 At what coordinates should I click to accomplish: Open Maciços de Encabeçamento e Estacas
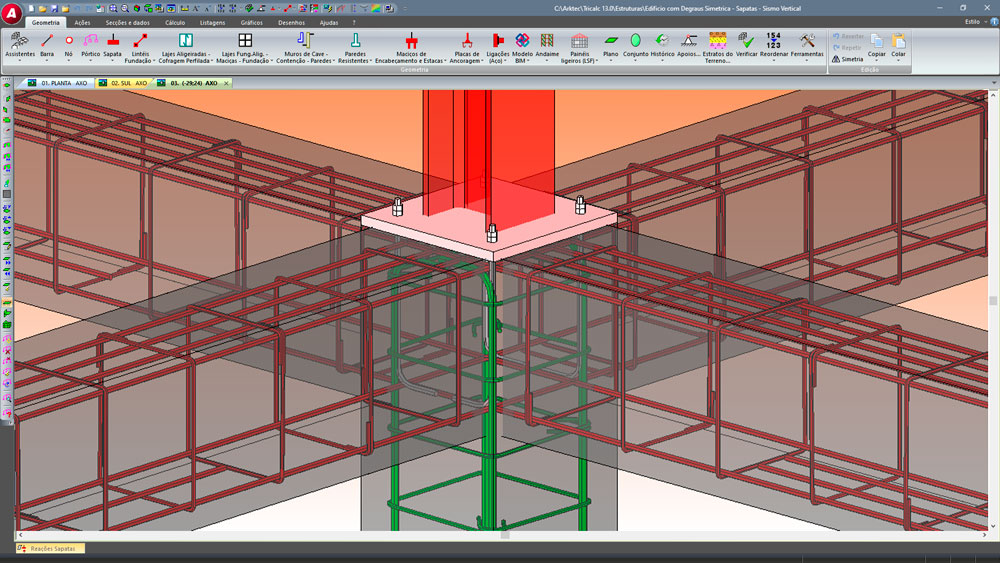point(411,48)
